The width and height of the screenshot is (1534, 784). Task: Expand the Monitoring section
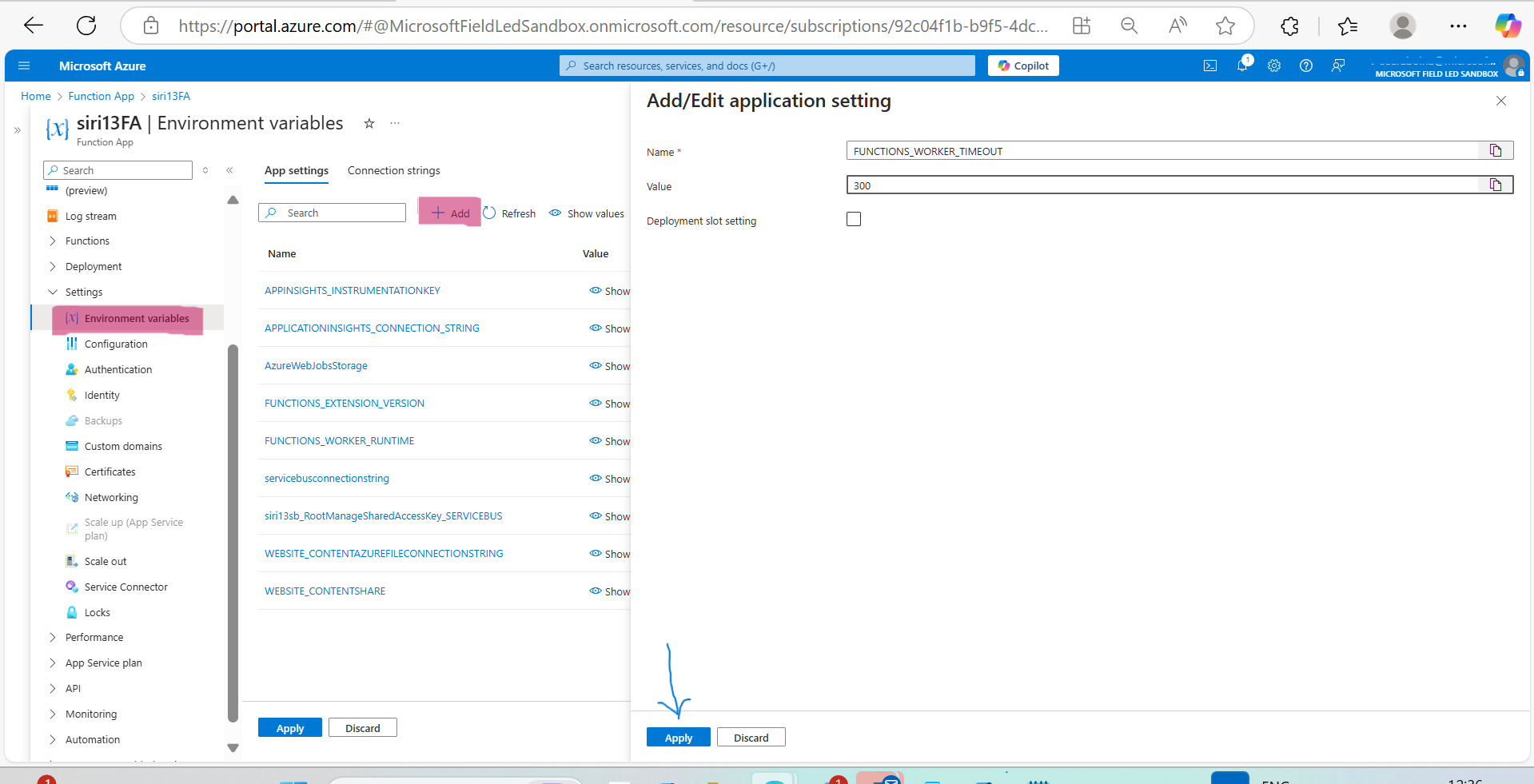[x=53, y=714]
